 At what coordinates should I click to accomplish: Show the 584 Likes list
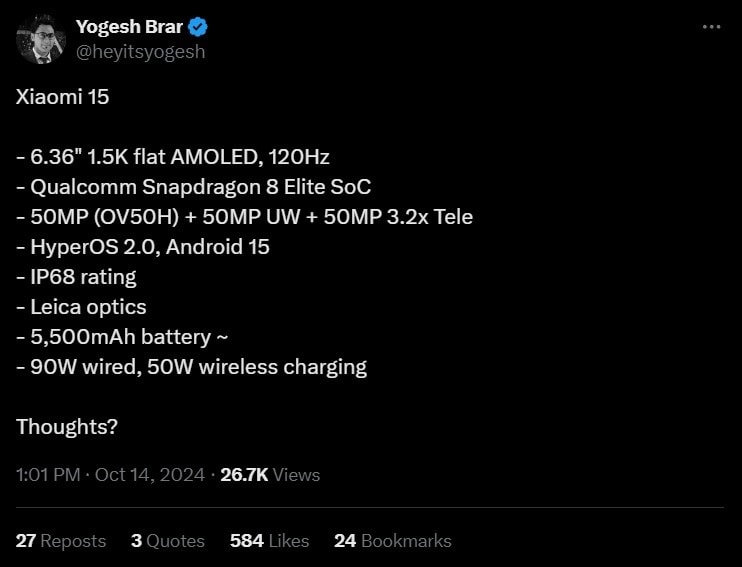tap(269, 541)
